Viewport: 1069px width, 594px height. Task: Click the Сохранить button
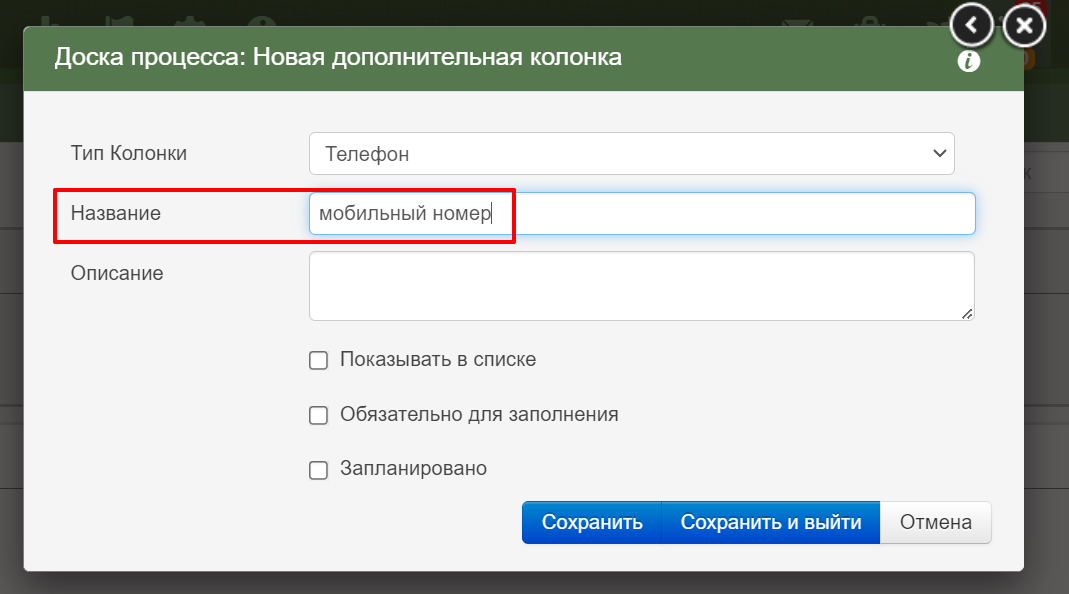point(592,522)
